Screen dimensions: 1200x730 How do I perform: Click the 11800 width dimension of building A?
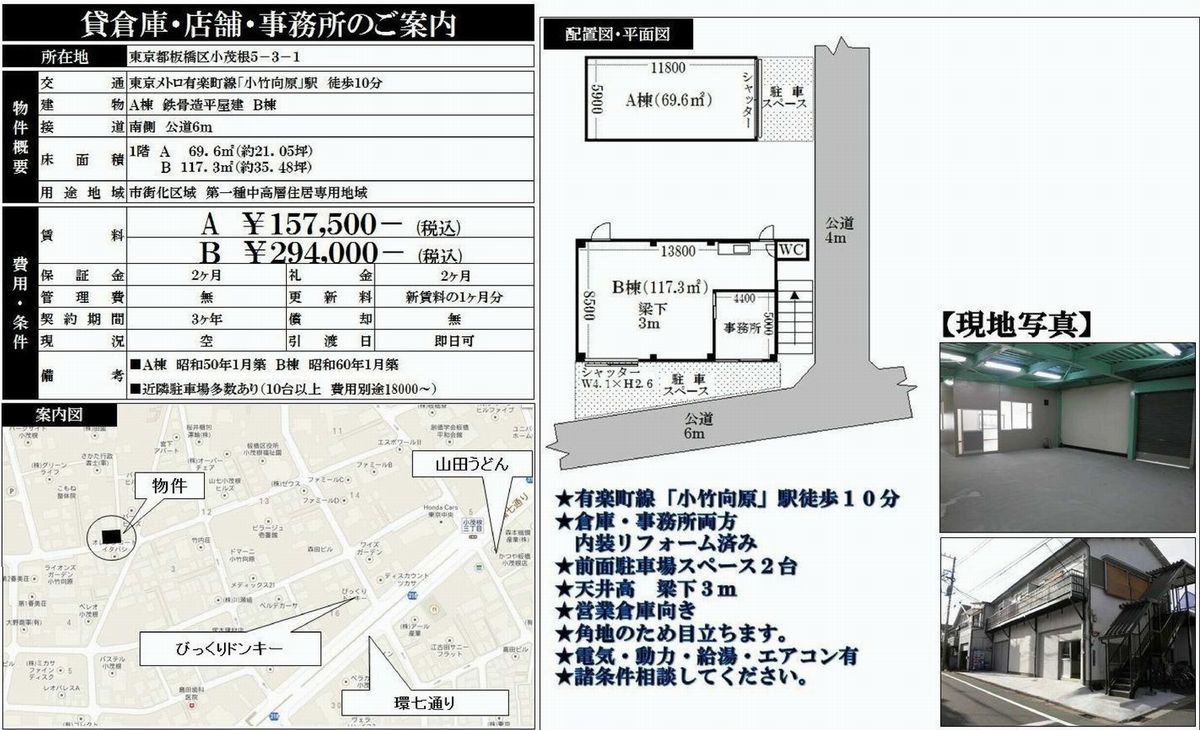(667, 69)
